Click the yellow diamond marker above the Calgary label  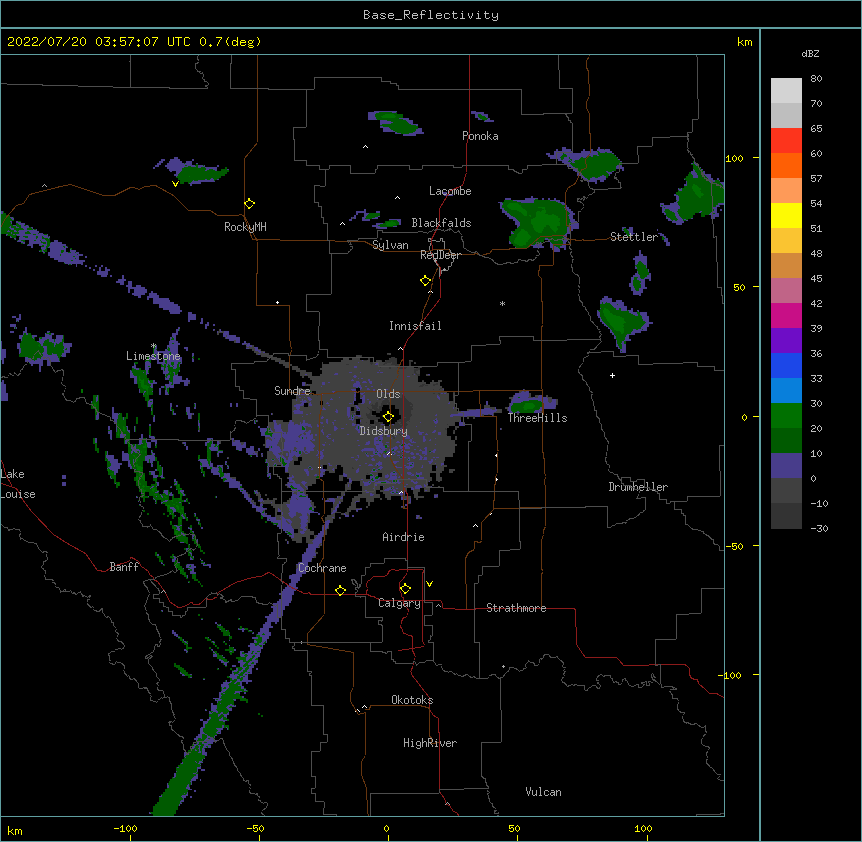(x=405, y=589)
